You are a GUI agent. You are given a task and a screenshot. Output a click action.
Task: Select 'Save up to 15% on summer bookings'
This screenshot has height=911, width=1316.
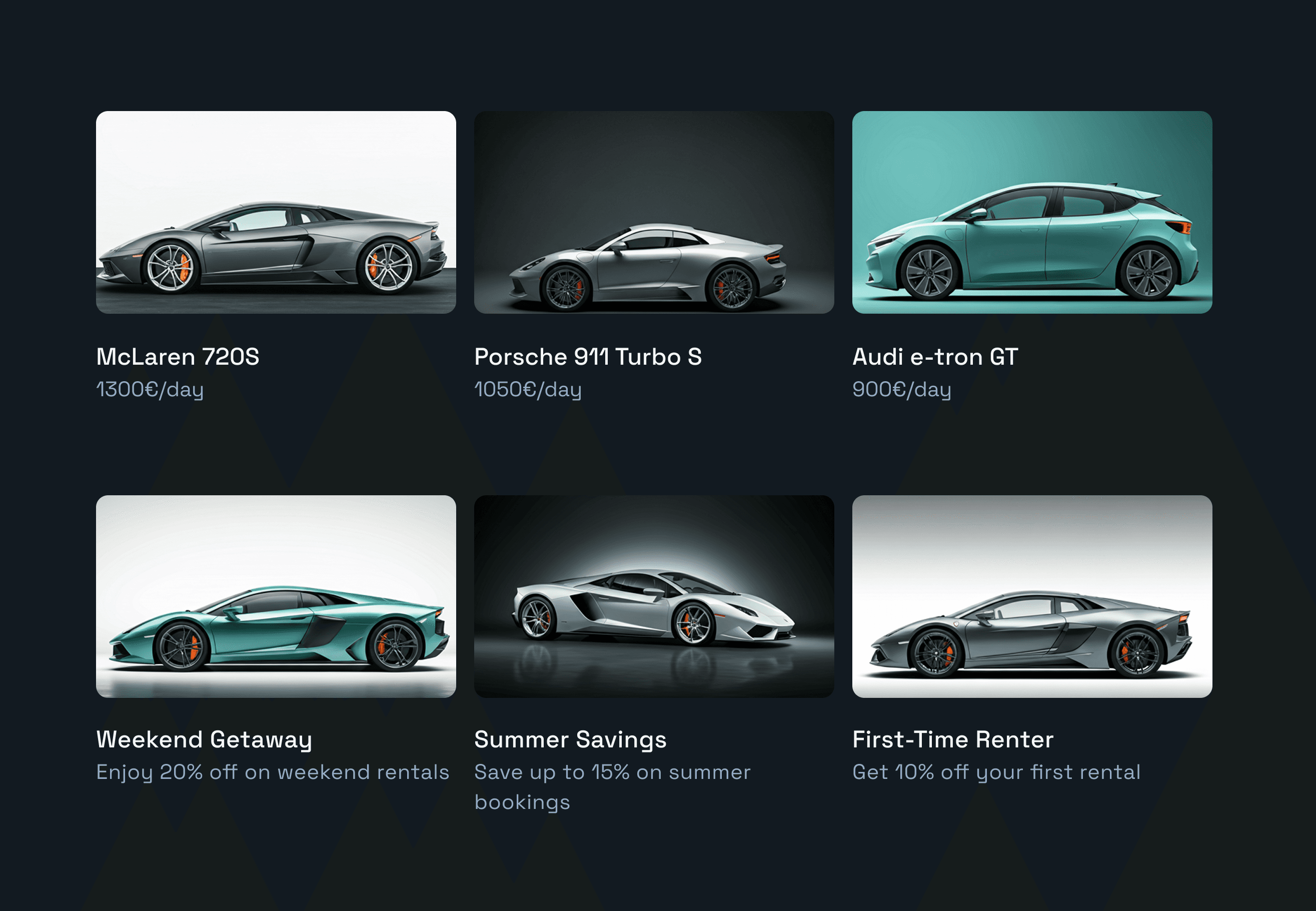612,787
